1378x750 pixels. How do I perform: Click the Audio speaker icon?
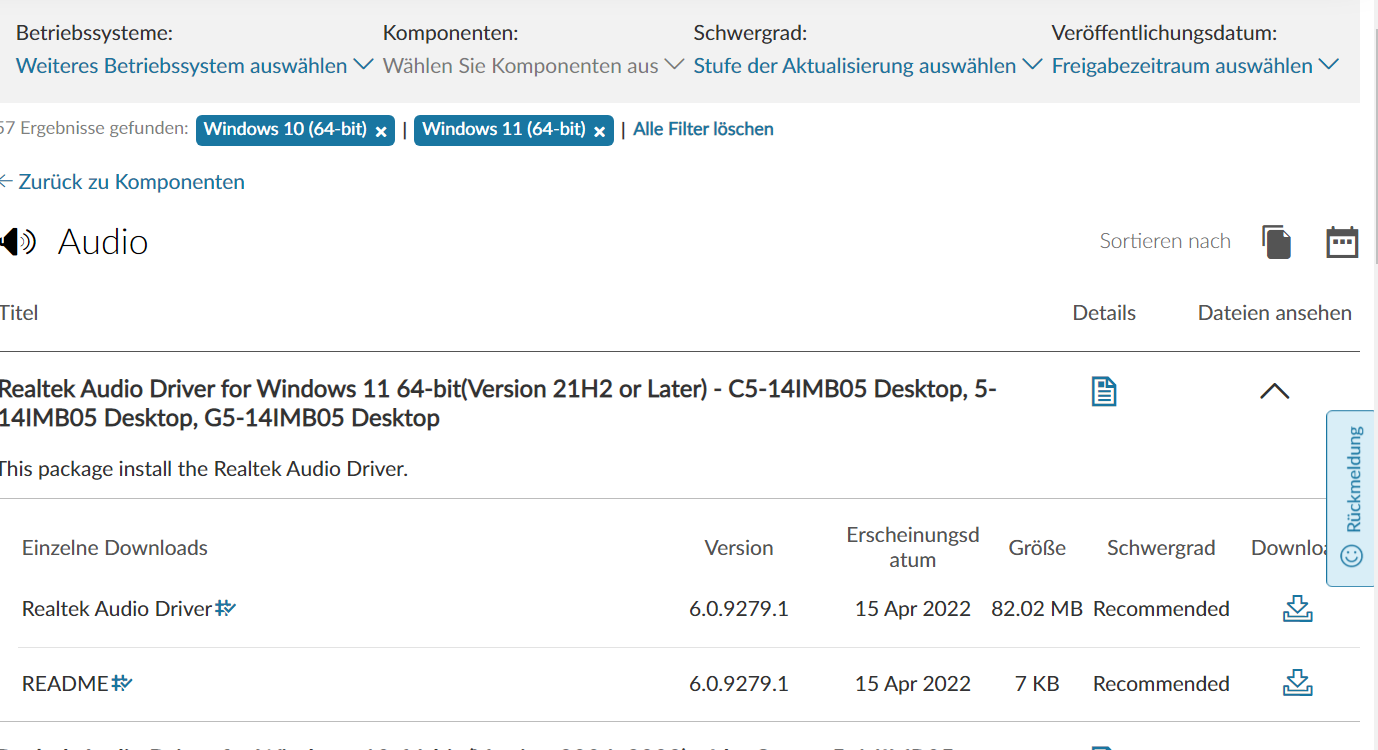[17, 241]
